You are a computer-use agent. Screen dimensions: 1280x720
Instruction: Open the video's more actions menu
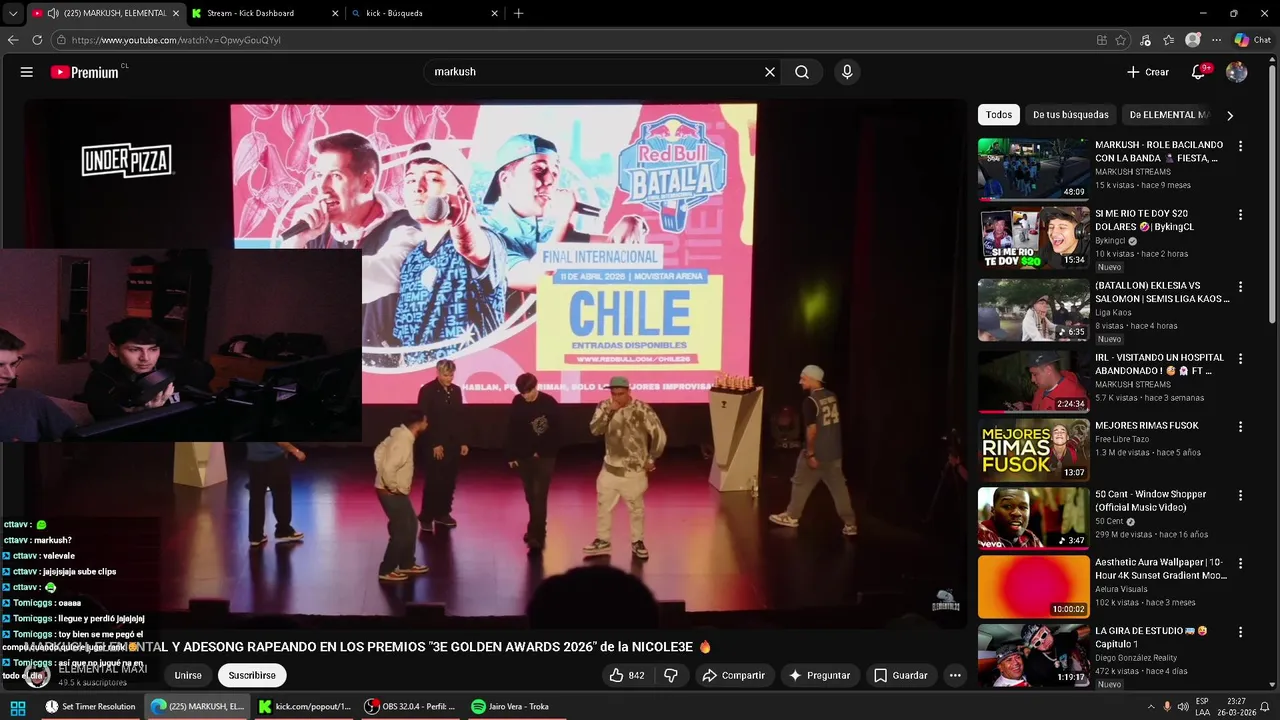coord(955,675)
